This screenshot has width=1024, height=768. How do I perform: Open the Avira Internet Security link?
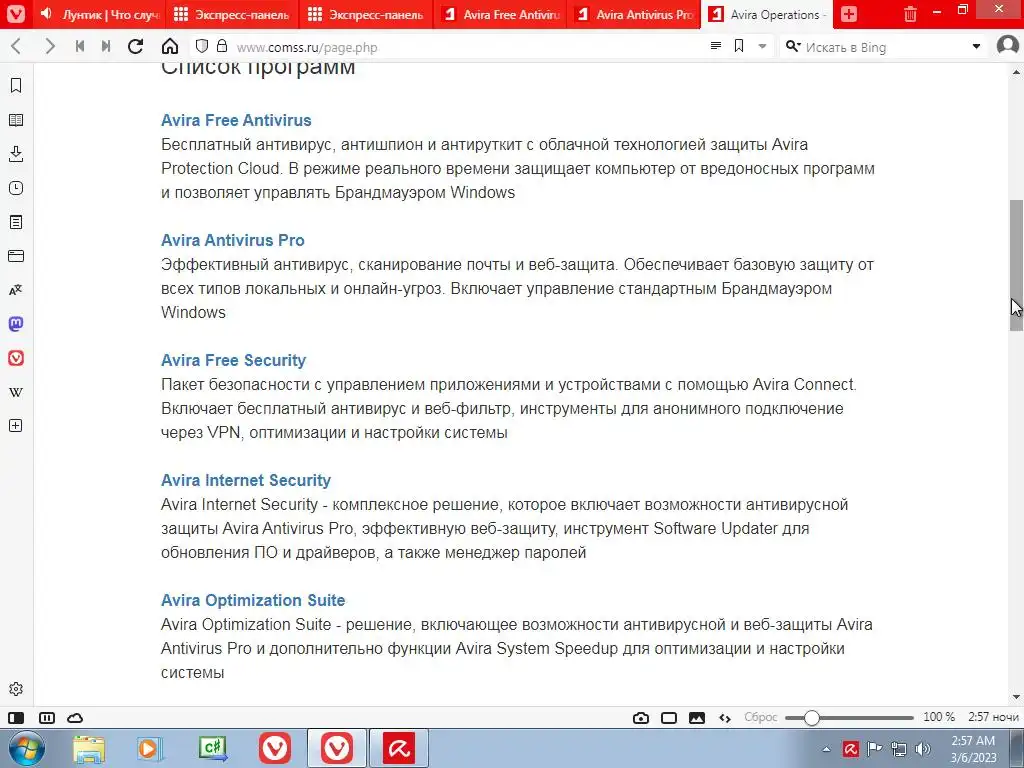tap(246, 481)
